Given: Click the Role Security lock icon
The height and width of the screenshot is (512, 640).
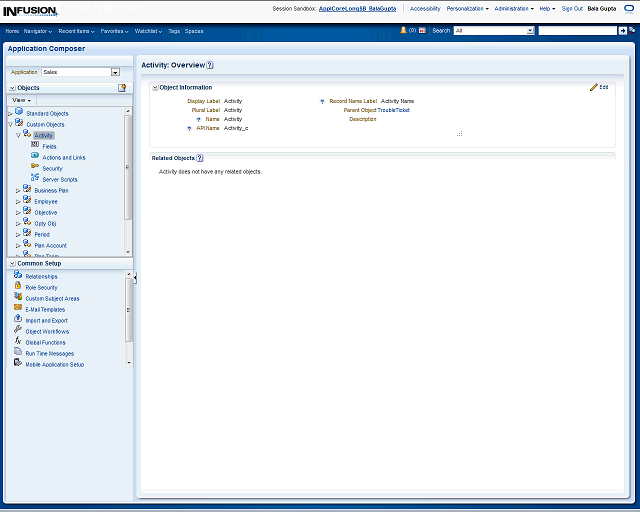Looking at the screenshot, I should pos(18,287).
